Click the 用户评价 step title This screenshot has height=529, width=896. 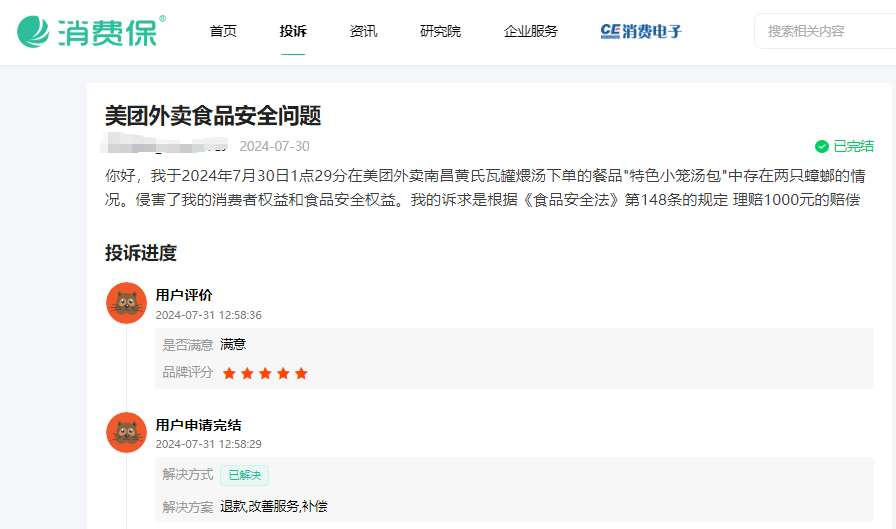(x=184, y=295)
